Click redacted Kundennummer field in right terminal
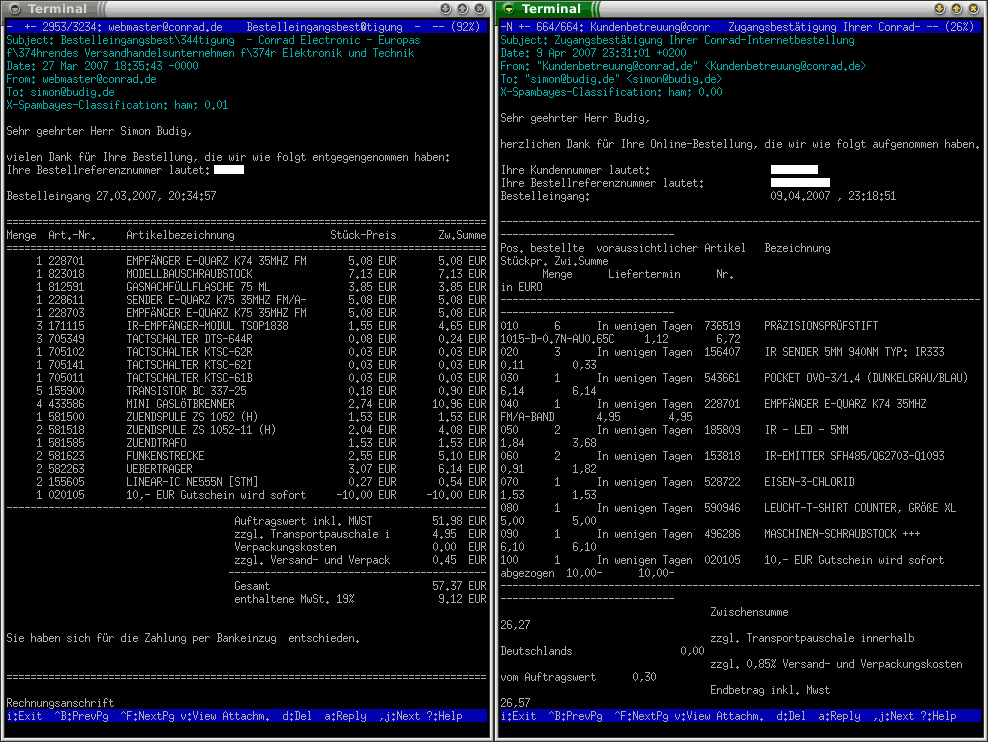988x742 pixels. pyautogui.click(x=795, y=169)
